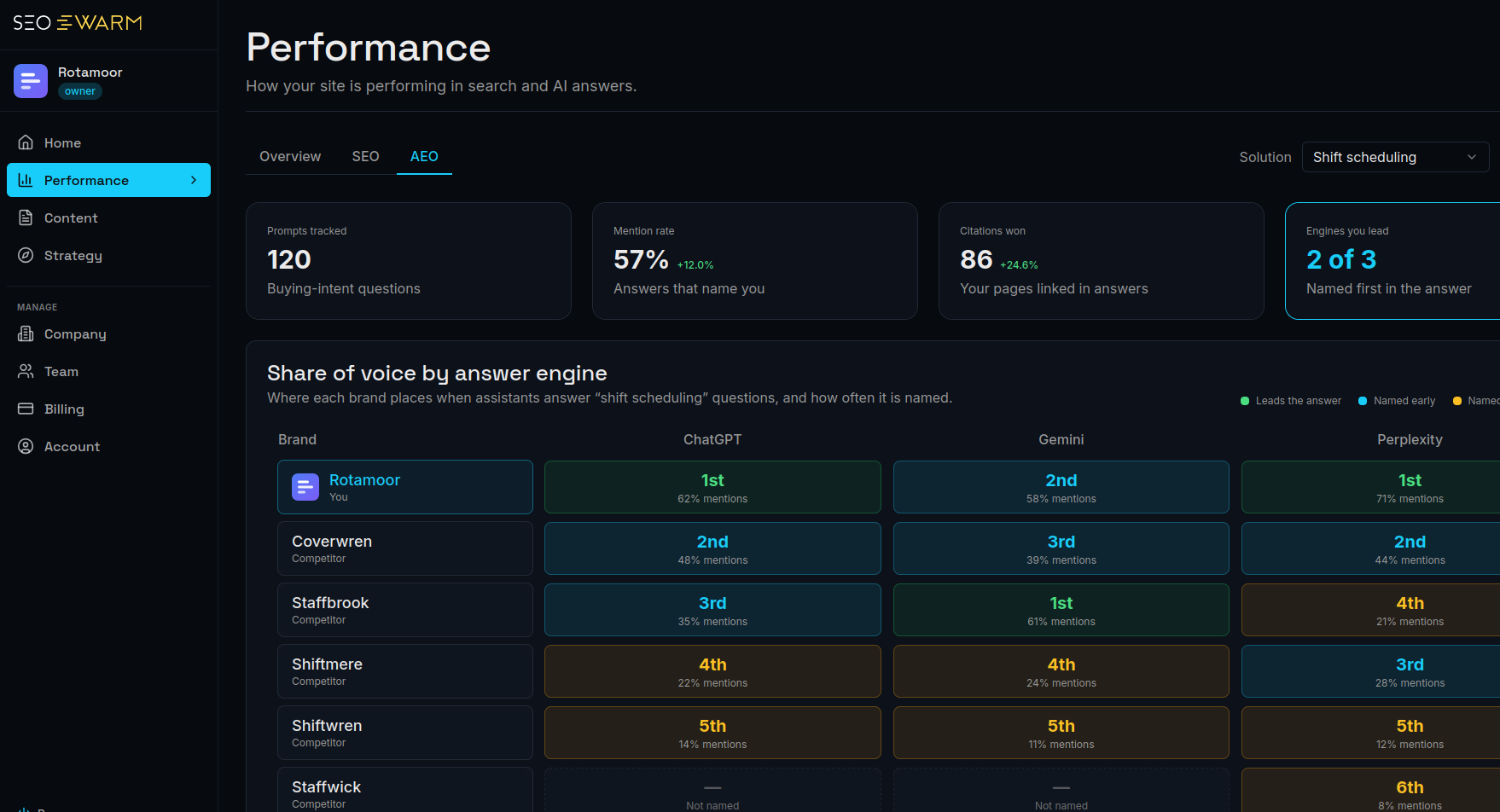Open Content in the sidebar

(x=108, y=217)
